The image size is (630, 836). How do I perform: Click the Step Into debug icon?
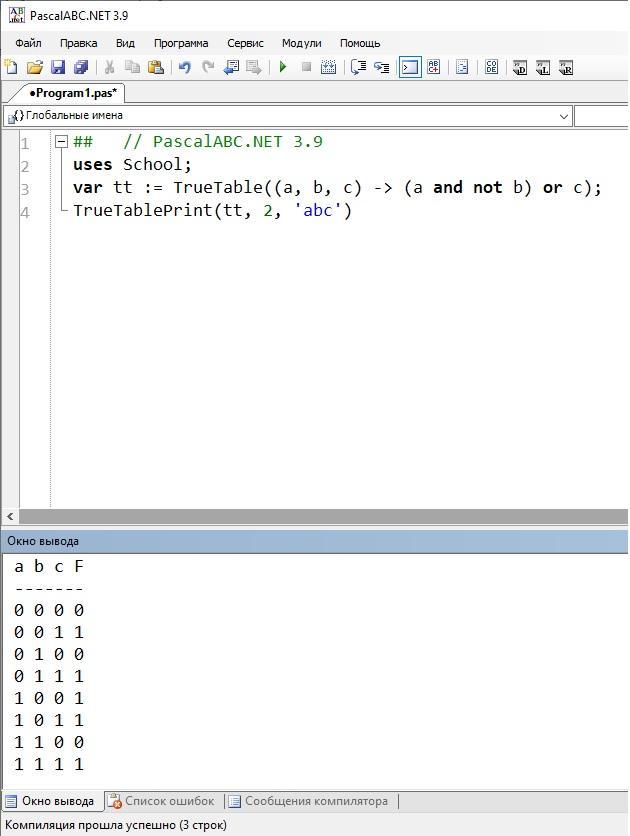click(382, 67)
